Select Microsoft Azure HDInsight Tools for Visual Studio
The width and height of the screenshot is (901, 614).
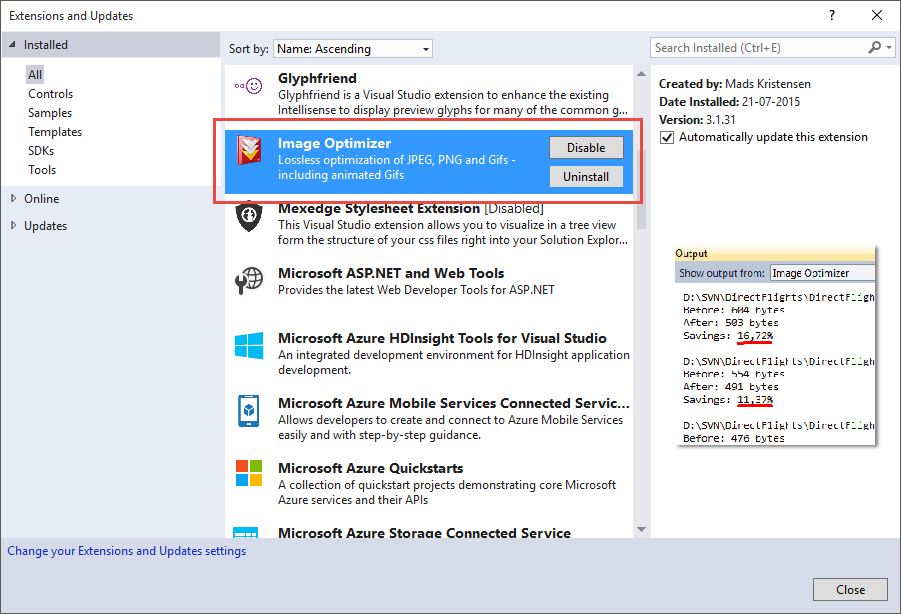click(x=442, y=338)
